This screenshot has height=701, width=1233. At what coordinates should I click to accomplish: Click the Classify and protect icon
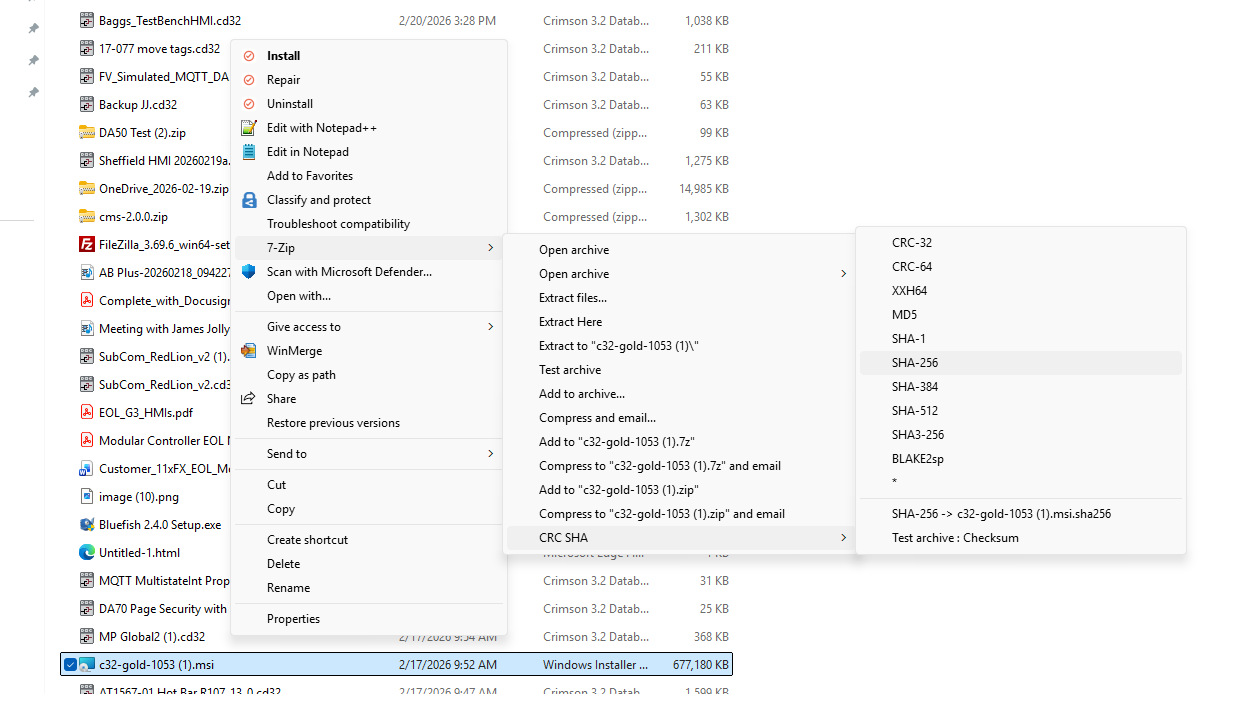pos(249,200)
